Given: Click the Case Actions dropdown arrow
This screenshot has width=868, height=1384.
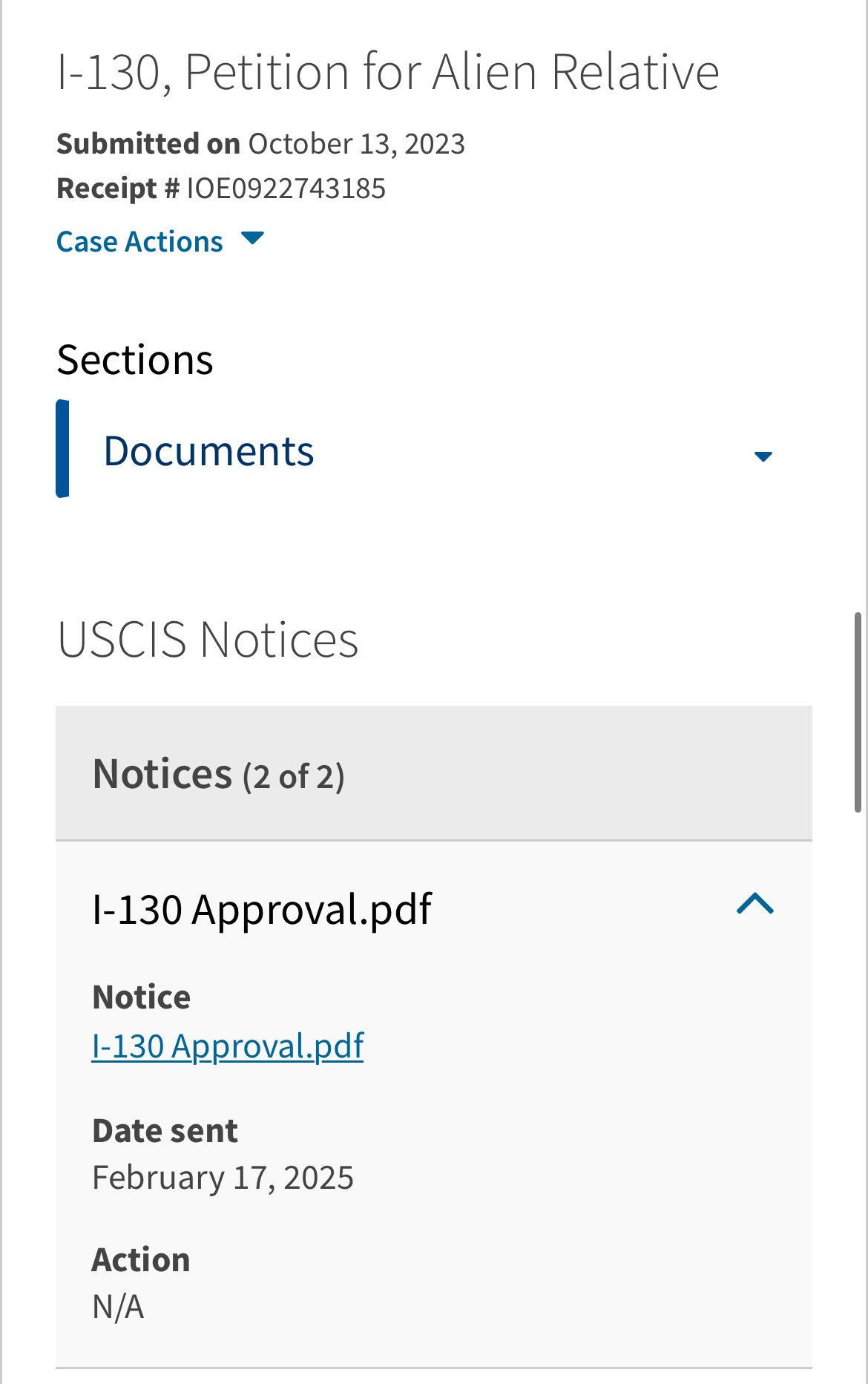Looking at the screenshot, I should point(253,239).
